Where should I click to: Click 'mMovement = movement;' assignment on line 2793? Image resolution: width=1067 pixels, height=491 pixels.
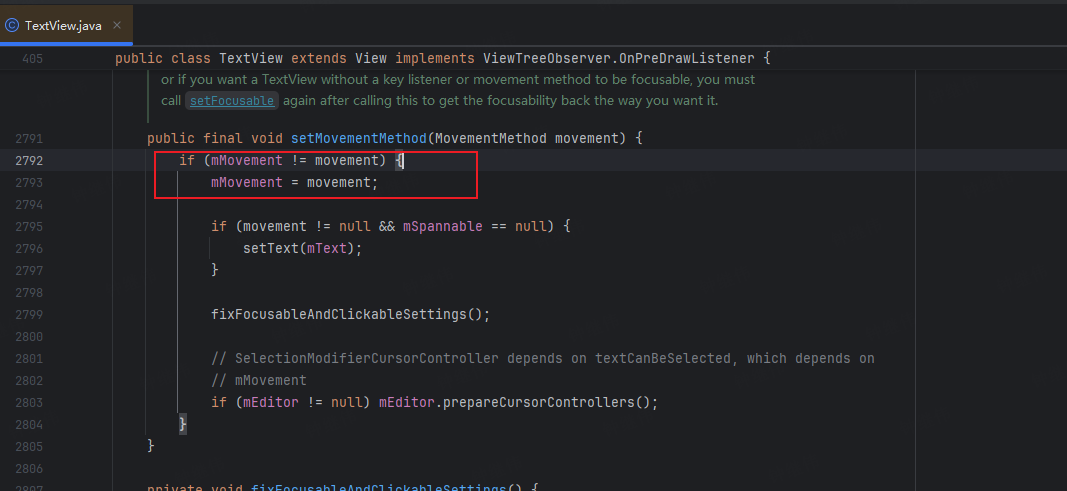295,182
